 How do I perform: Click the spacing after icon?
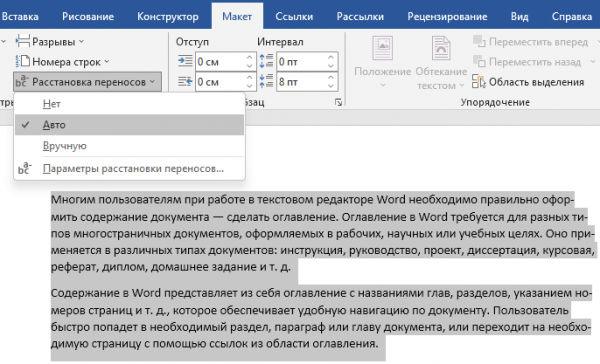point(266,82)
